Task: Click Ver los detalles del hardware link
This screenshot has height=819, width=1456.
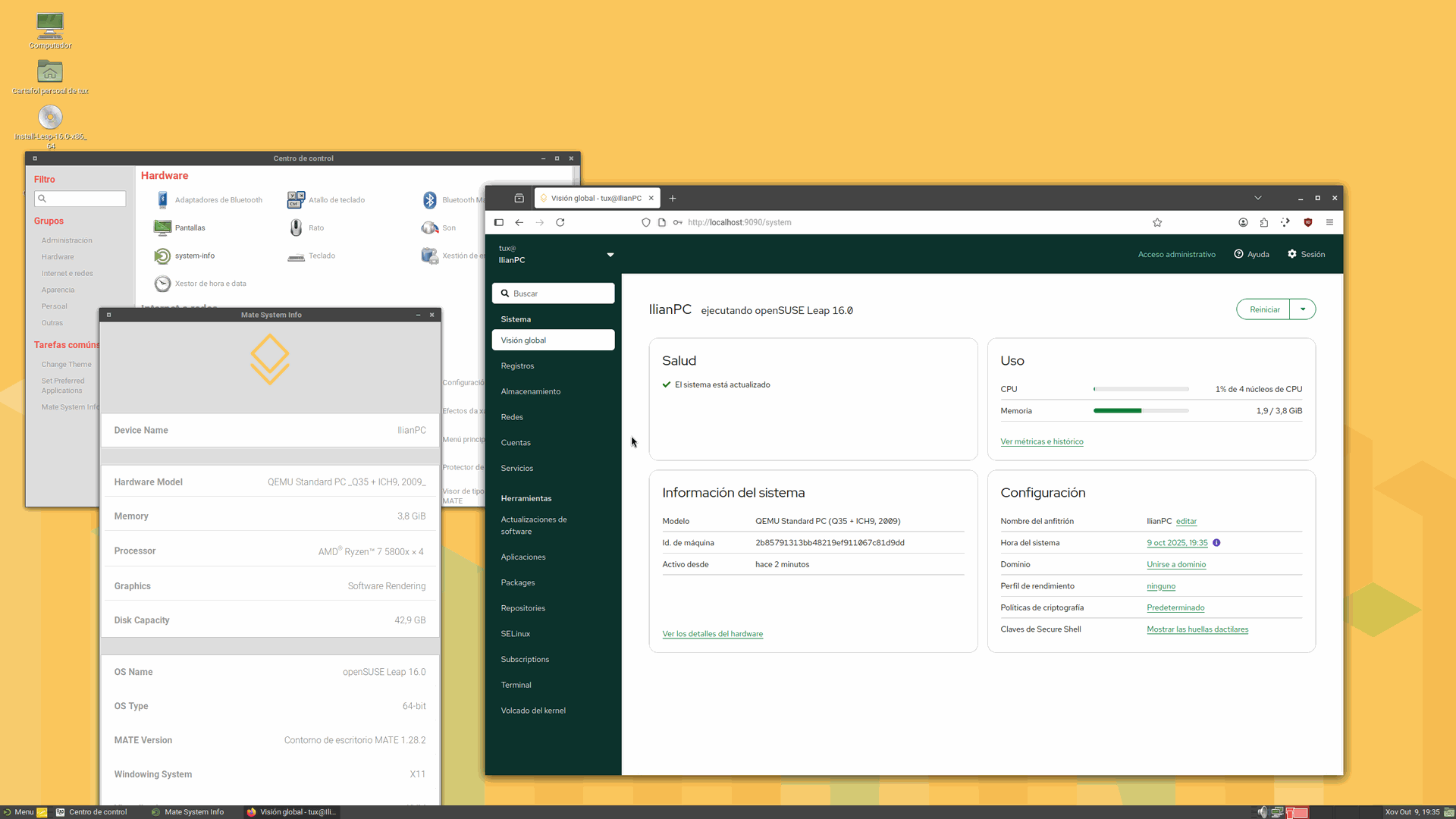Action: 712,634
